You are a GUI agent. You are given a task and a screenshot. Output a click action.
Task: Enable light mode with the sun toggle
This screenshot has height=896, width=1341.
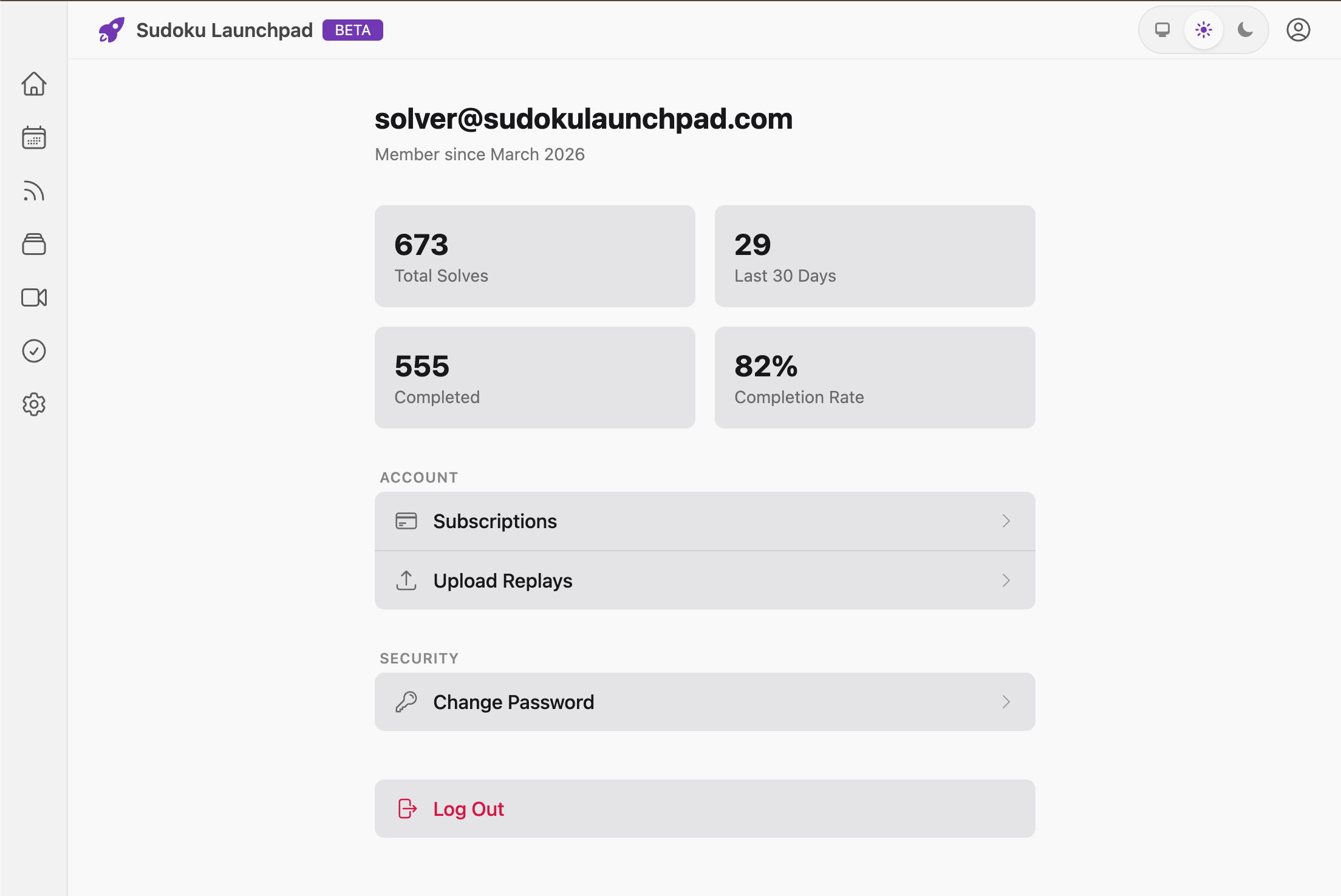(1203, 29)
